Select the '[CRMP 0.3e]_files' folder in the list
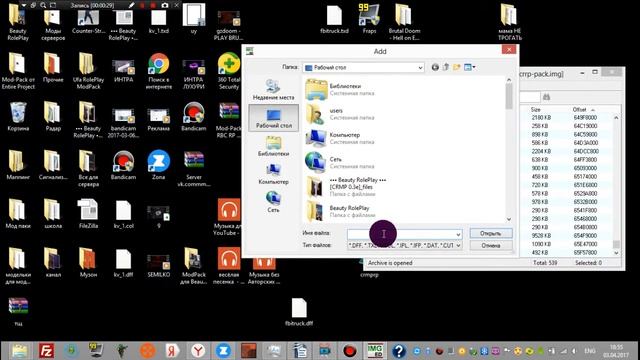This screenshot has width=640, height=360. pyautogui.click(x=347, y=187)
